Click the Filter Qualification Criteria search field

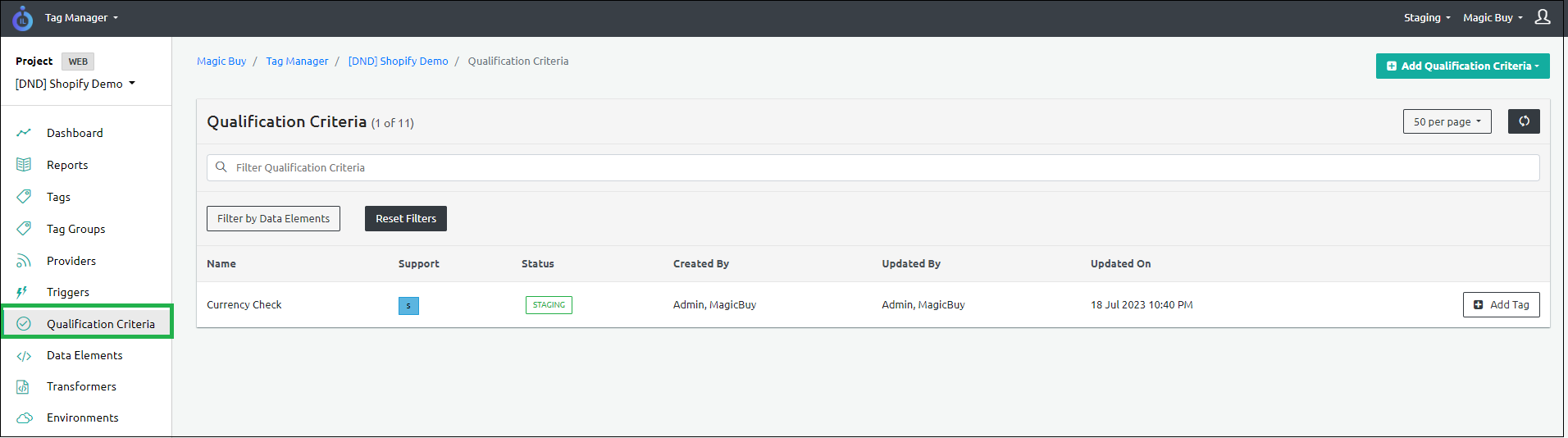[873, 167]
